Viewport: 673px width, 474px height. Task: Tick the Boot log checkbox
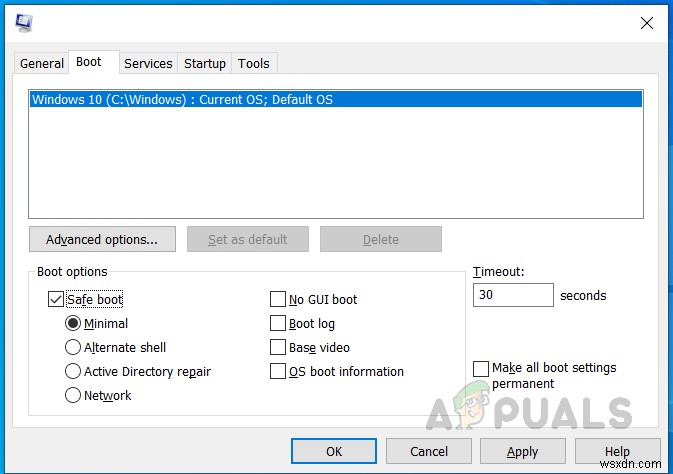click(278, 323)
